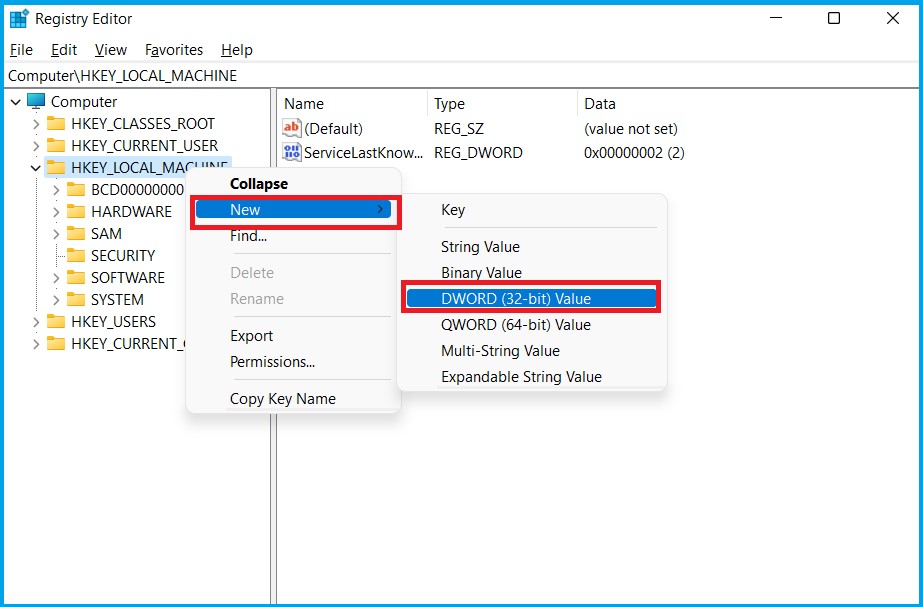Open the Edit menu

64,50
